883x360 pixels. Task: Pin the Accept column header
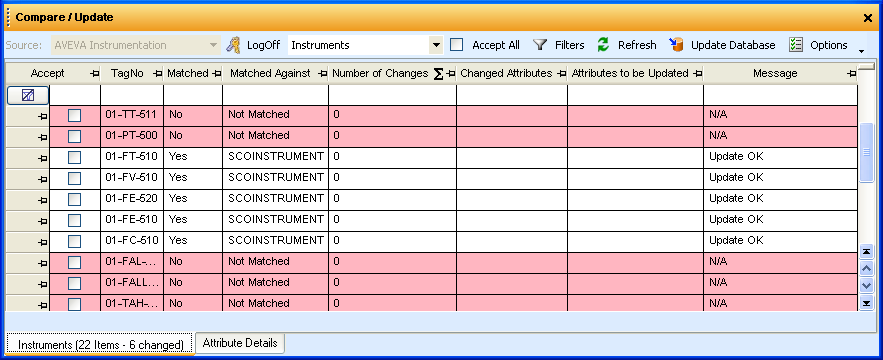click(95, 74)
